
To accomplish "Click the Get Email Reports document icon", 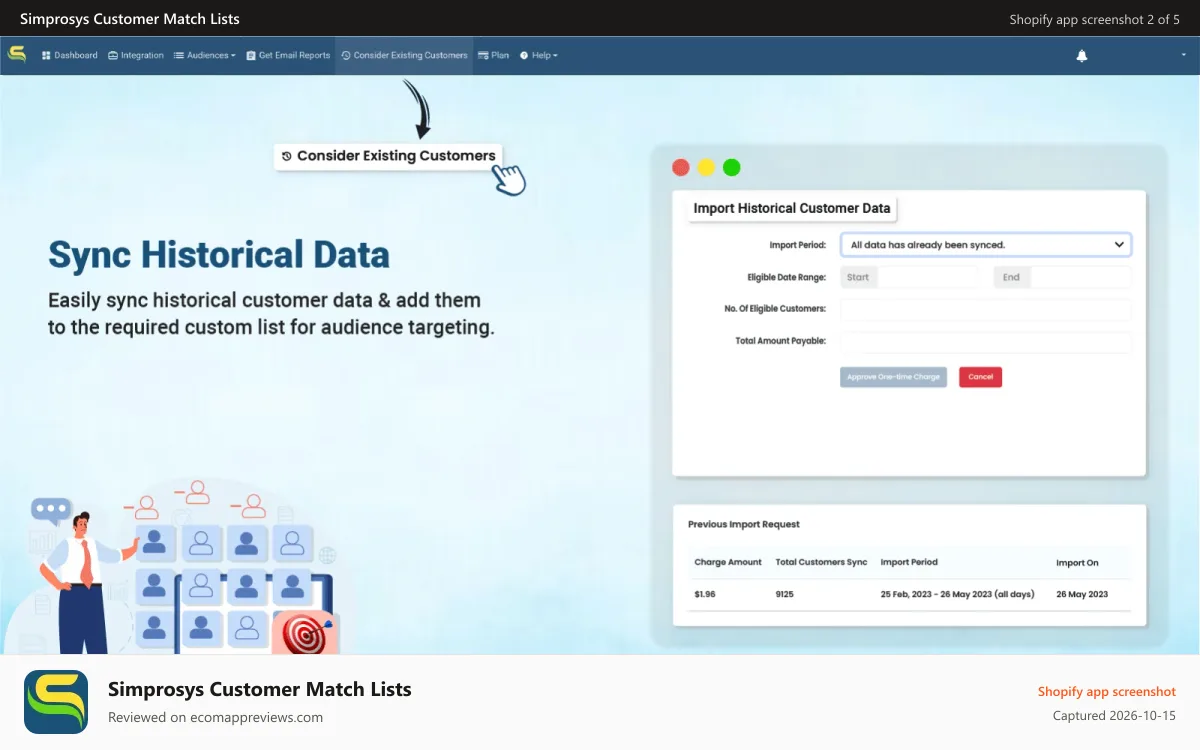I will pos(251,56).
